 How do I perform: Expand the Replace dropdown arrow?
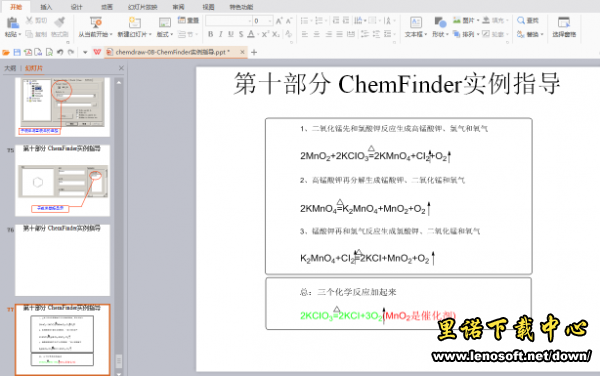542,34
